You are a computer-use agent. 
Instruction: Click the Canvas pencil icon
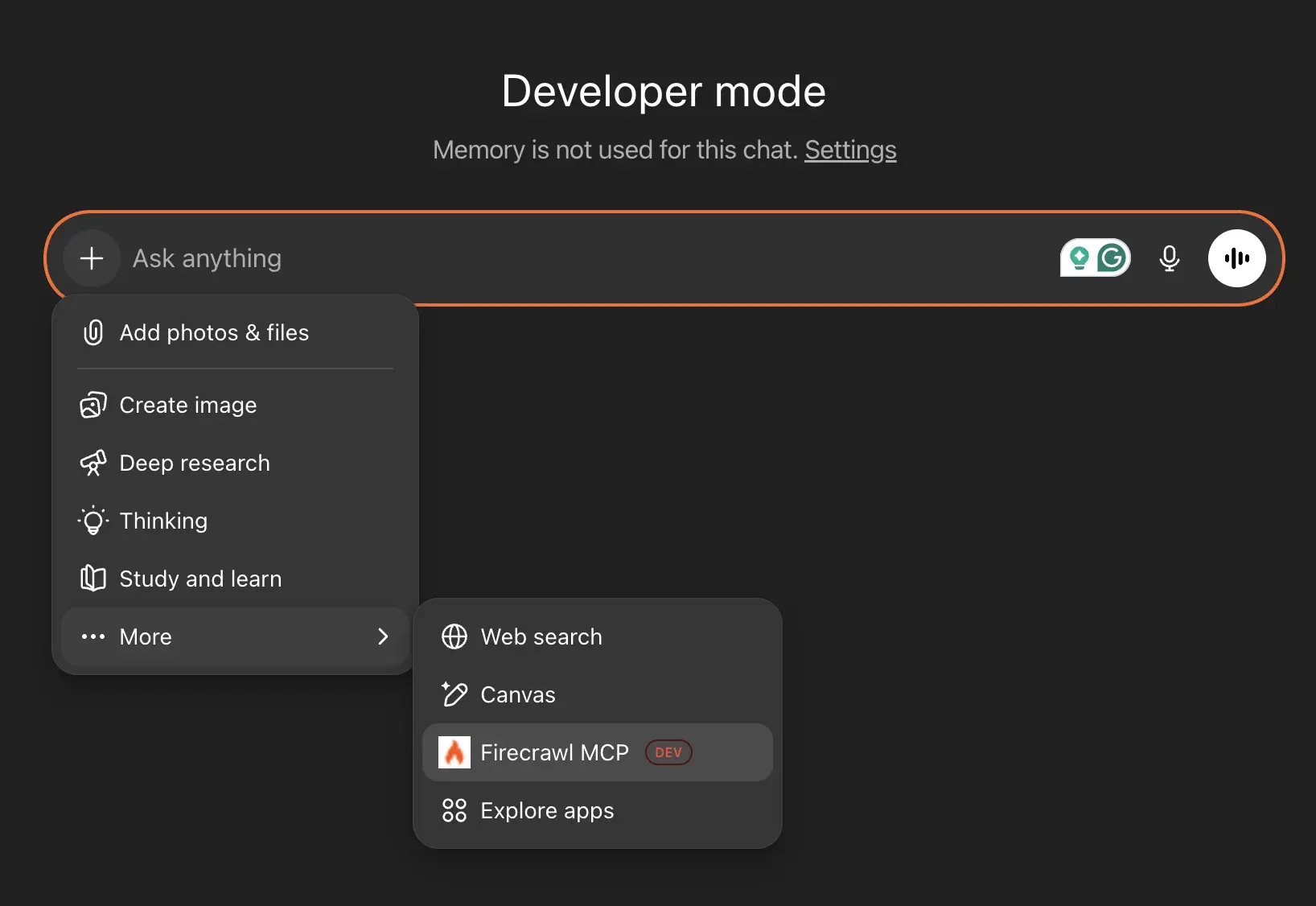454,694
